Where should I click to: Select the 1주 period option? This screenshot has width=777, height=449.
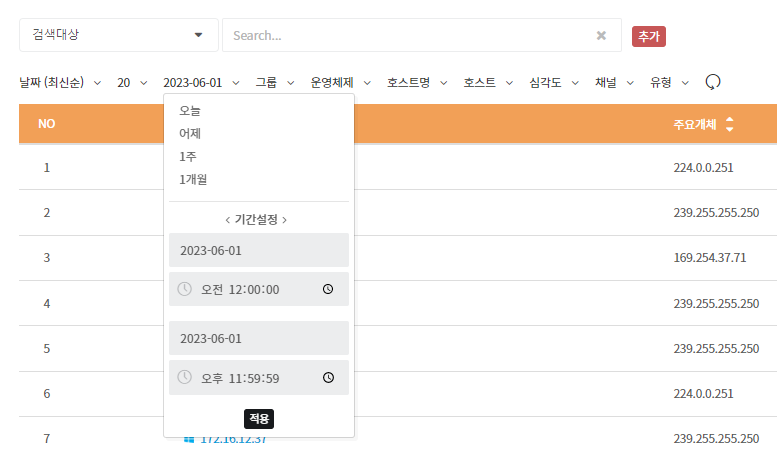(x=188, y=157)
